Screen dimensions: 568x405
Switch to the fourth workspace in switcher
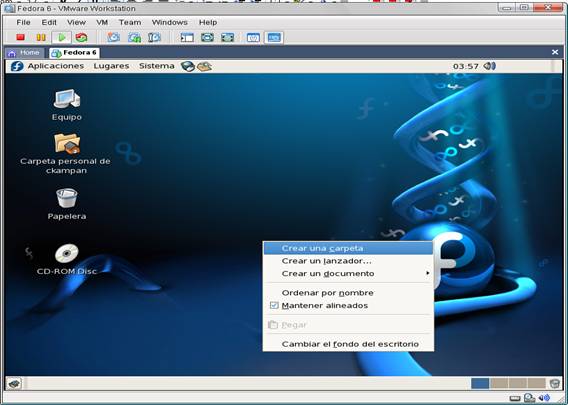(537, 383)
